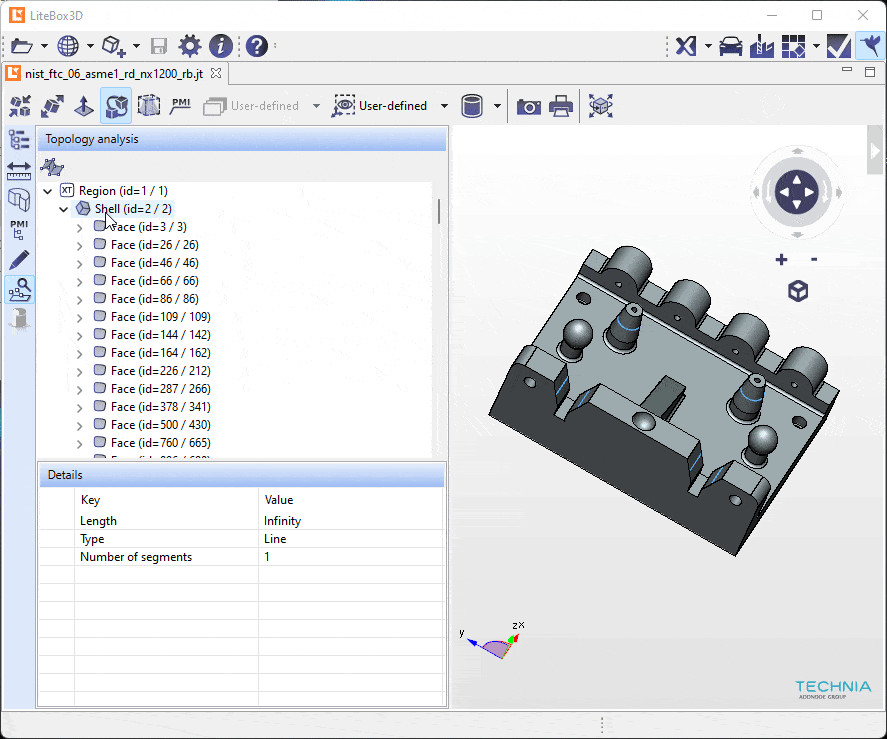Click the cylinder render mode icon

(x=471, y=106)
